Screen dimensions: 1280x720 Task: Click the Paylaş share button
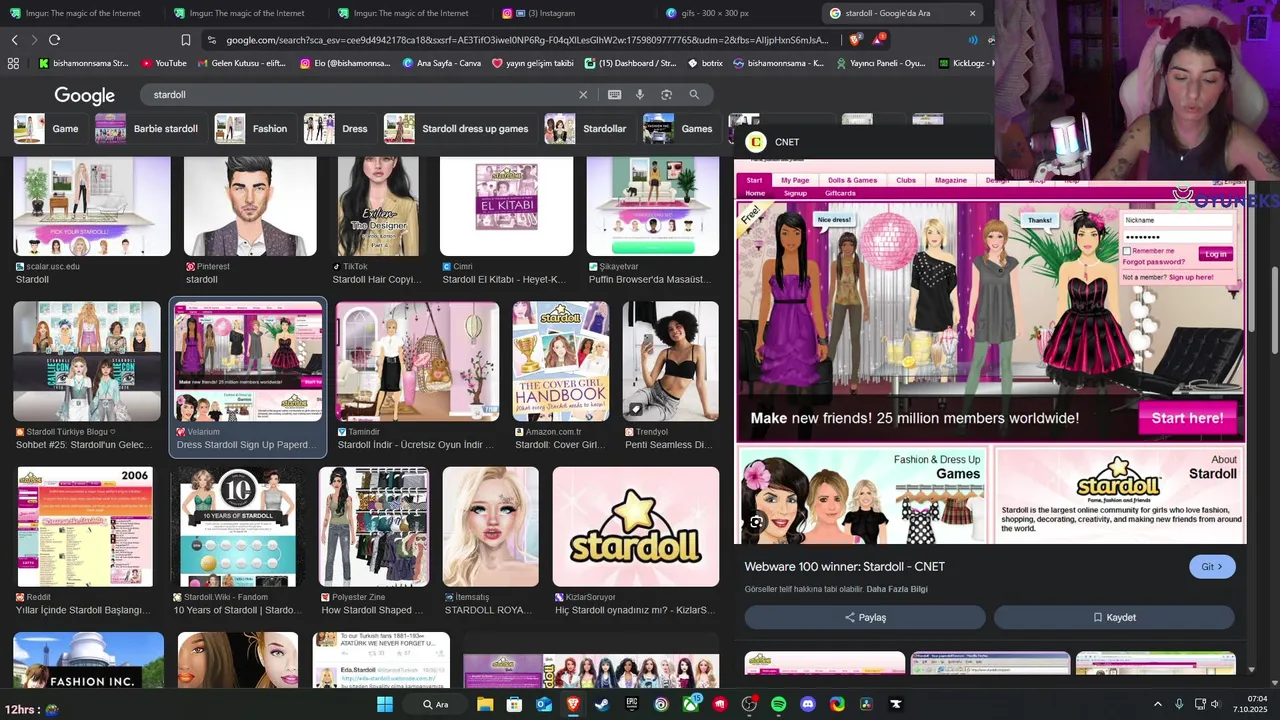click(865, 618)
